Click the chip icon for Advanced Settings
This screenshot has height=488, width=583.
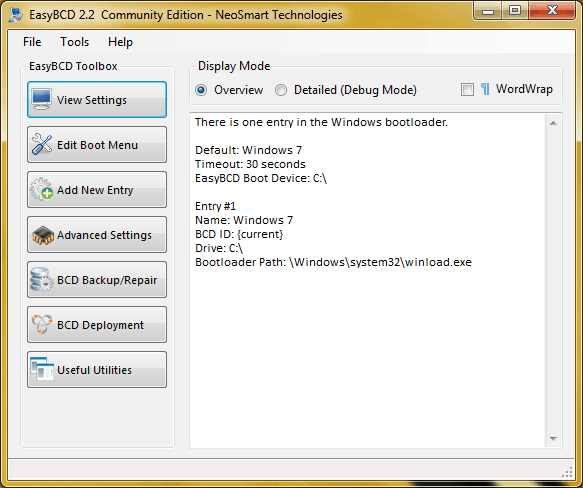[x=43, y=235]
